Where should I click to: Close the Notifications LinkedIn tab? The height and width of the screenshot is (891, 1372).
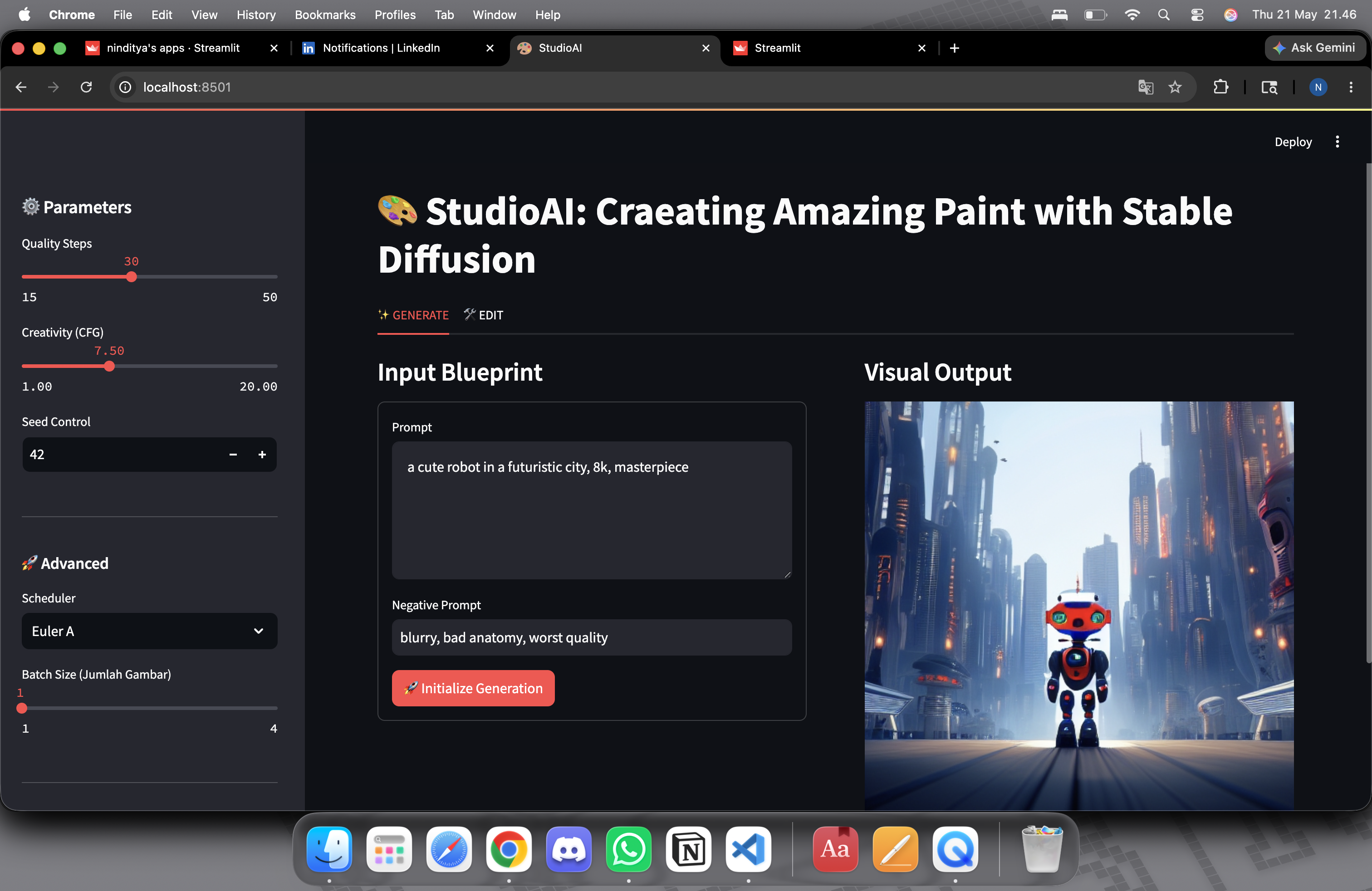490,48
